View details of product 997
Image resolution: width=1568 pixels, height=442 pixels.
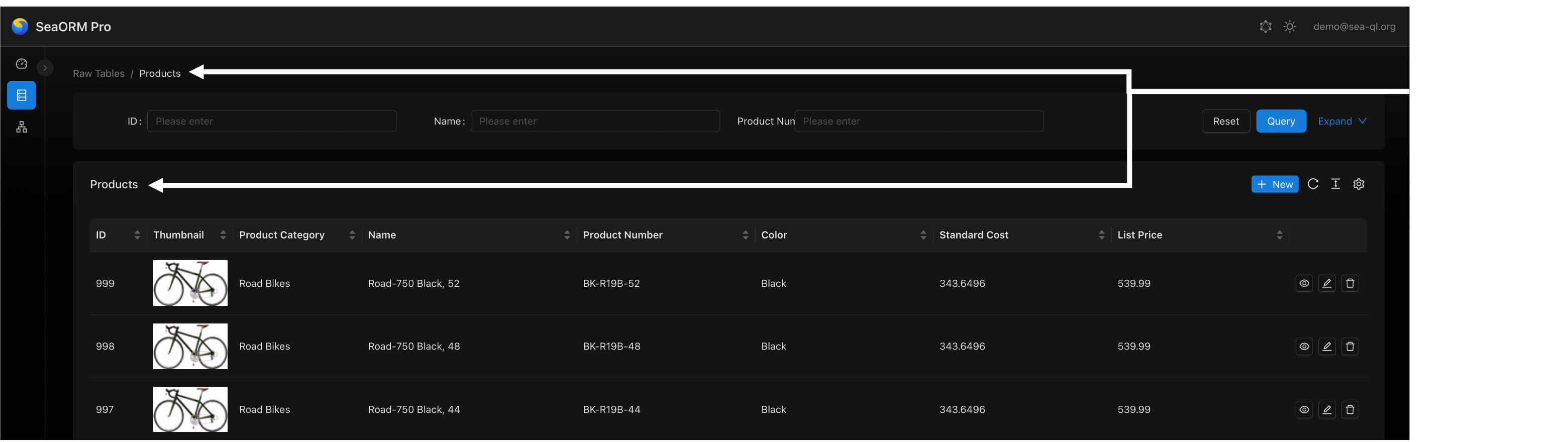point(1304,410)
